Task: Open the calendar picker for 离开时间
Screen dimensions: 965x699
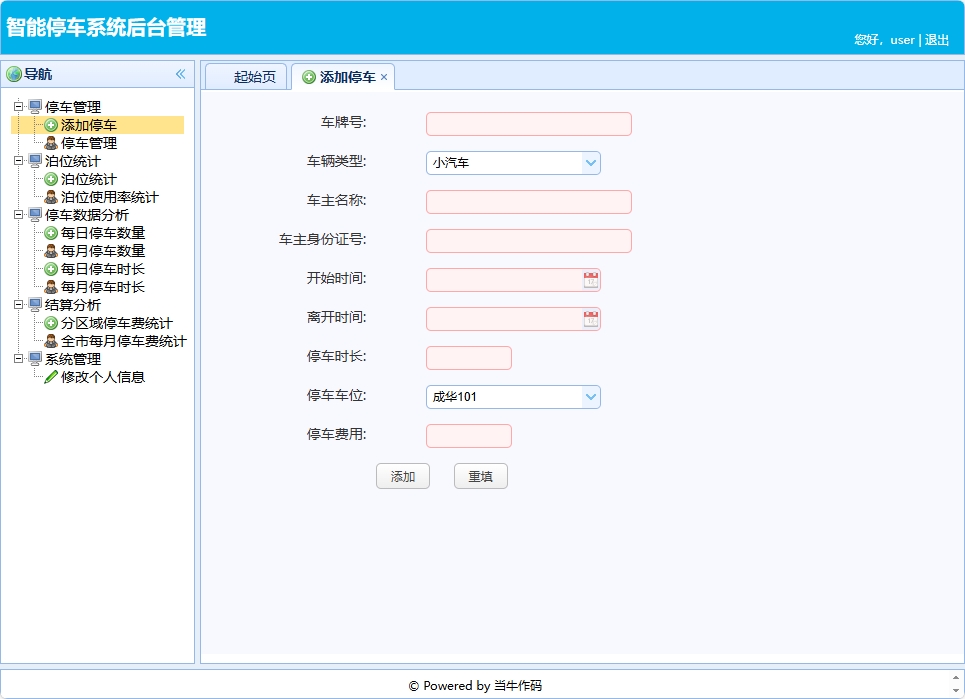Action: (591, 318)
